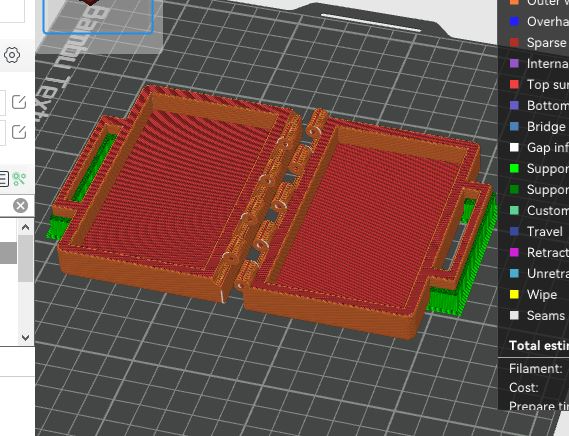Select the plate thumbnail outlined in blue
Viewport: 569px width, 436px height.
[98, 16]
